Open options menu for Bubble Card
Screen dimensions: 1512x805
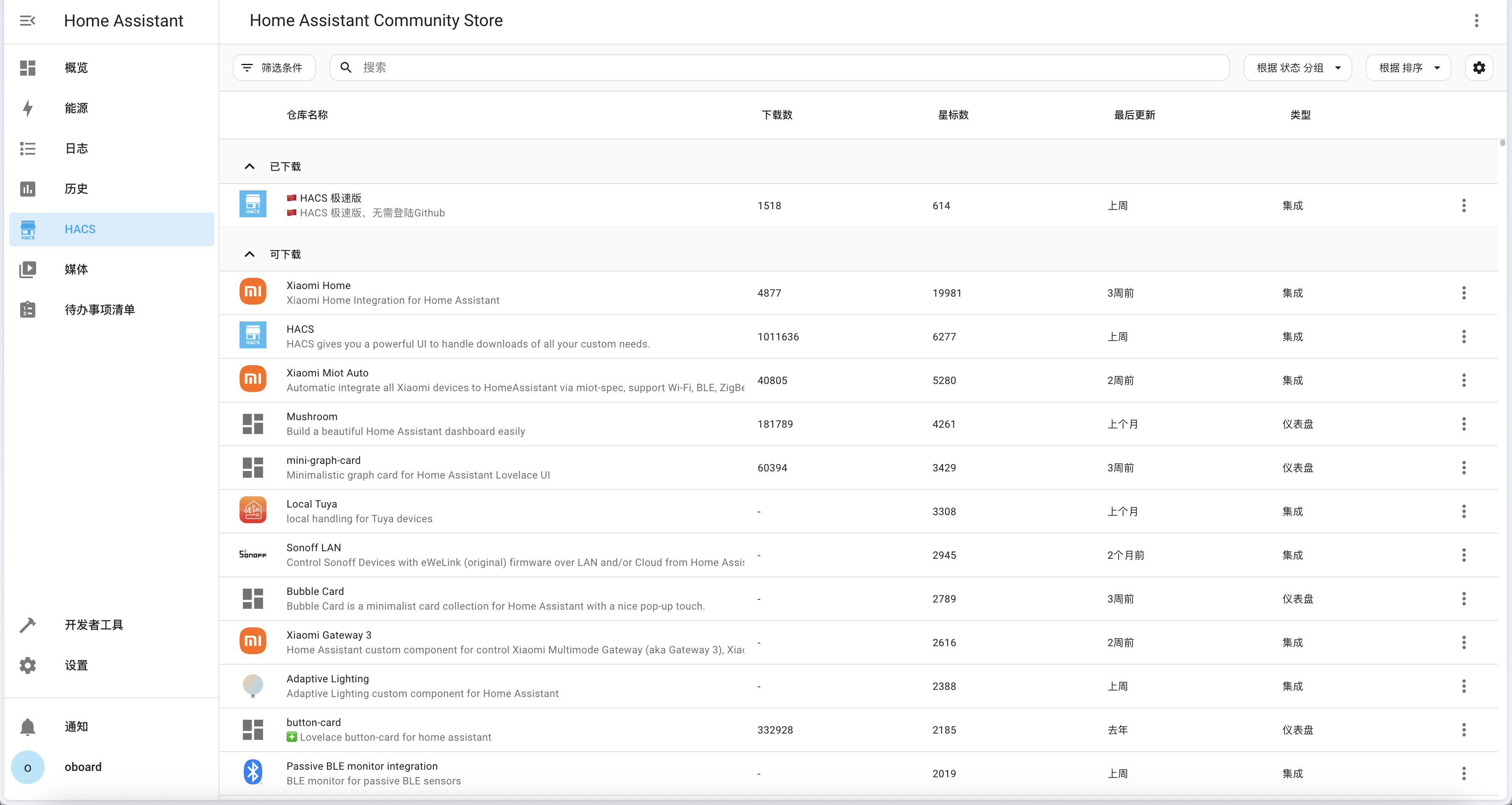tap(1464, 599)
